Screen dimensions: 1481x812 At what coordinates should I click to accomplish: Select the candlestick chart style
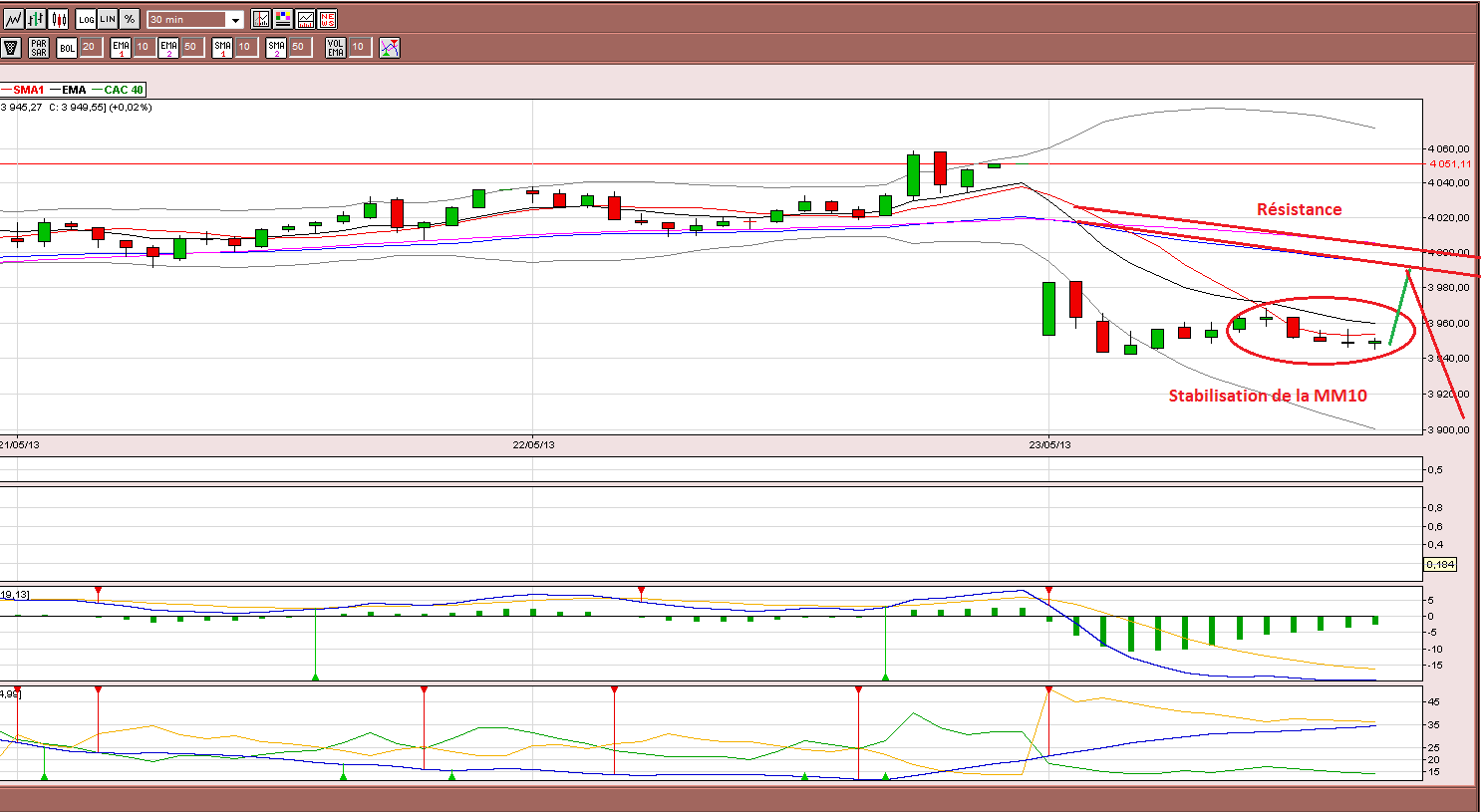click(x=58, y=19)
